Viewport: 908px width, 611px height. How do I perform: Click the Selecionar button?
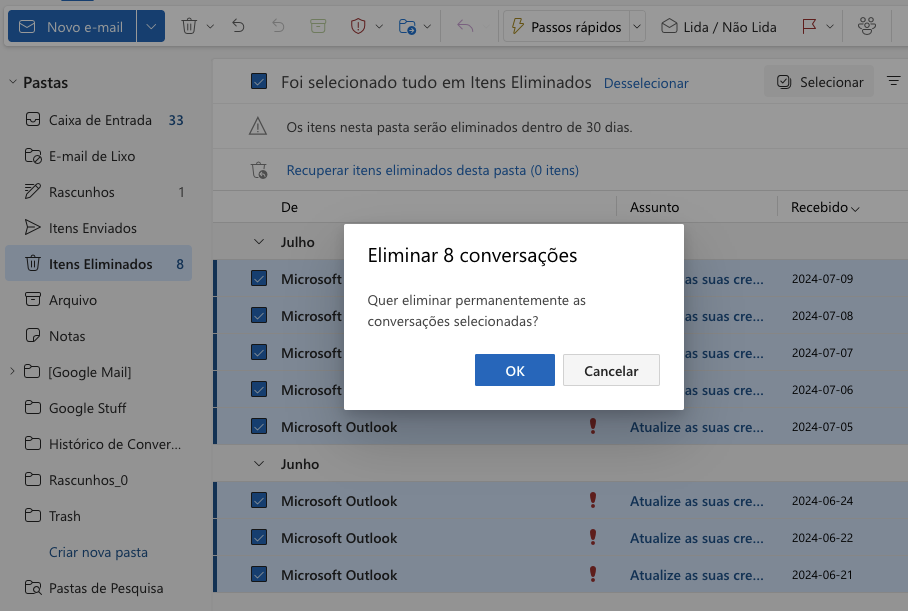821,82
